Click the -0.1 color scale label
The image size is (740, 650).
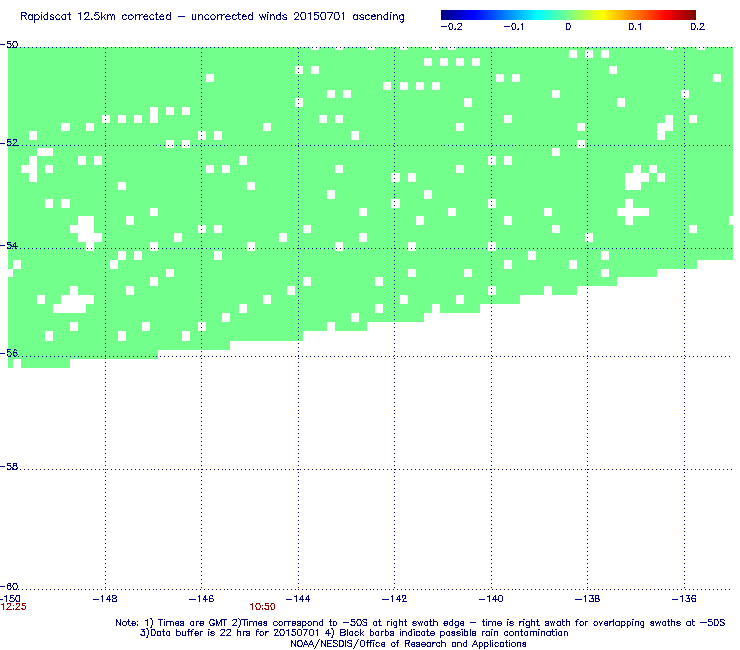(x=513, y=27)
